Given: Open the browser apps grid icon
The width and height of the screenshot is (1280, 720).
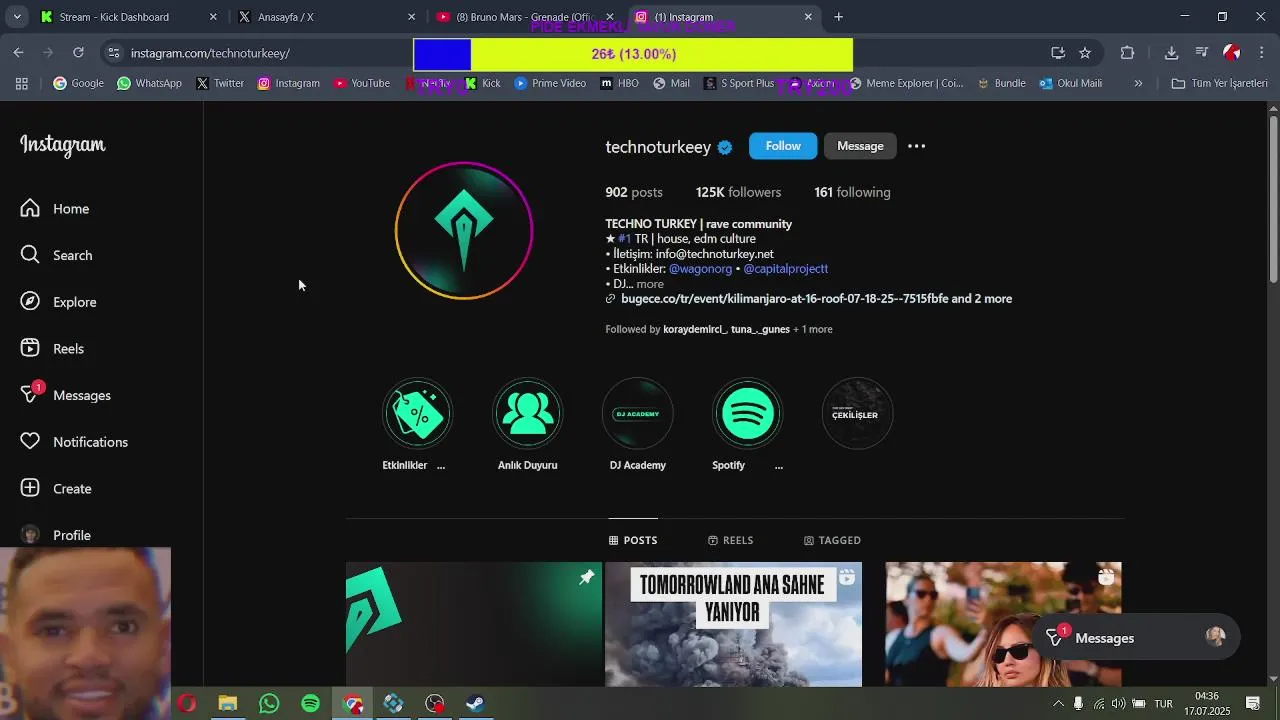Looking at the screenshot, I should [x=22, y=83].
